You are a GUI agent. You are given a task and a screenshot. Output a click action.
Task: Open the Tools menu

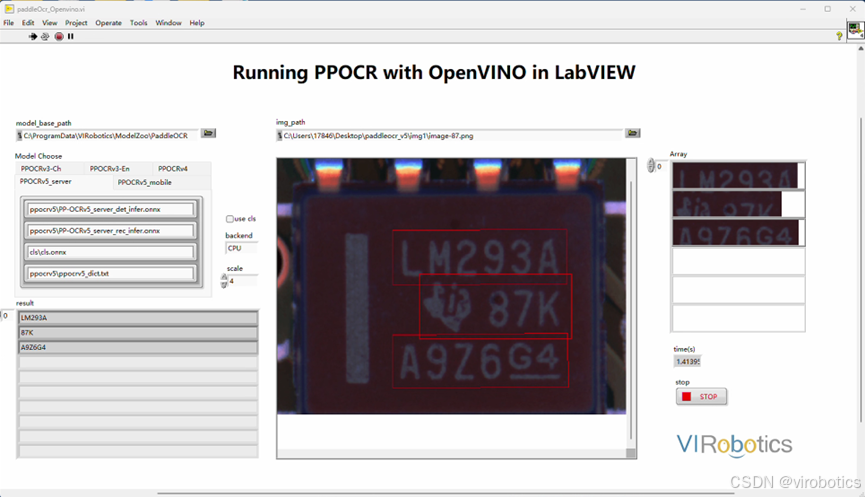(x=138, y=23)
